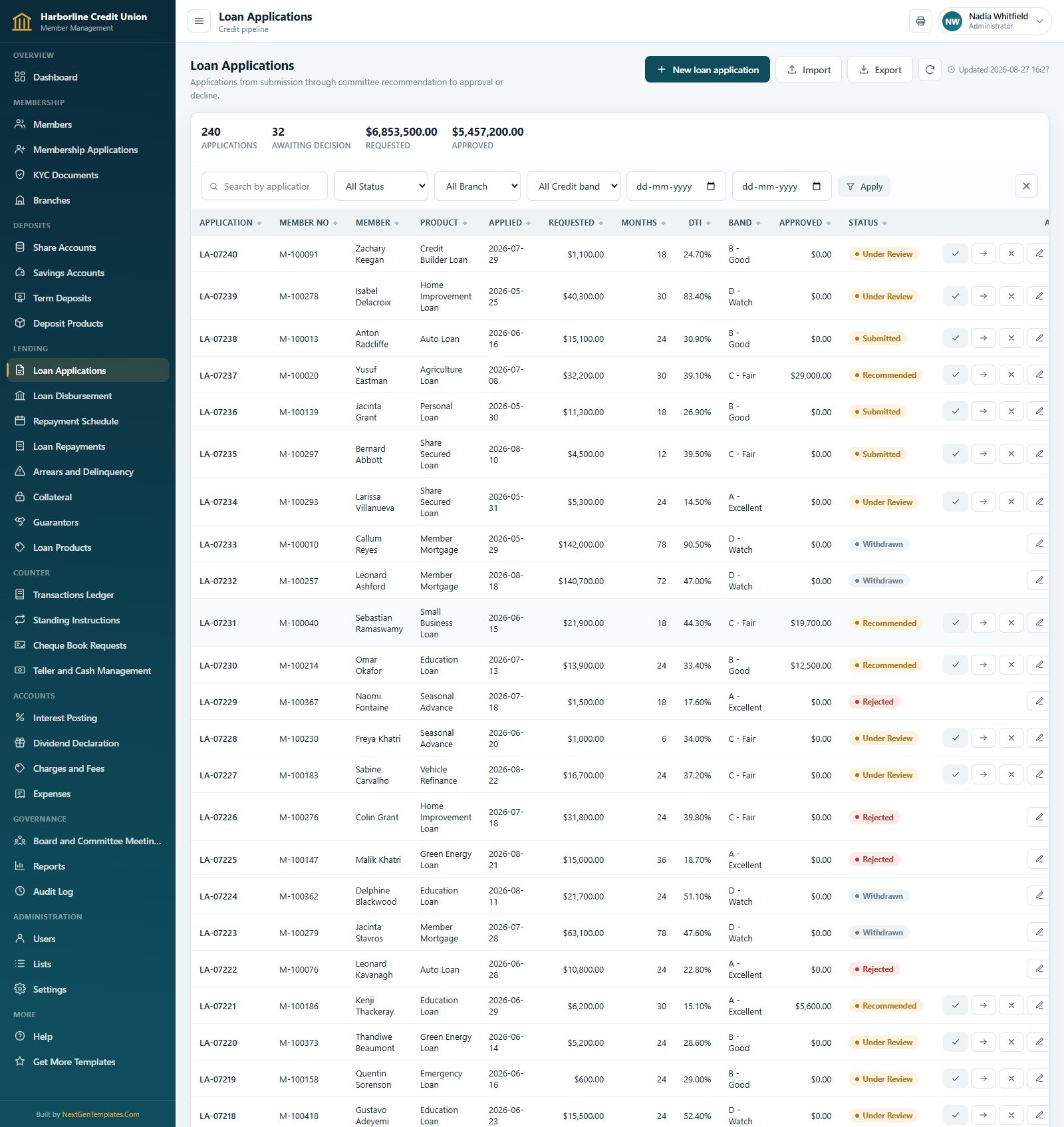
Task: Click the Withdrawn status badge for LA-07223
Action: click(x=878, y=933)
